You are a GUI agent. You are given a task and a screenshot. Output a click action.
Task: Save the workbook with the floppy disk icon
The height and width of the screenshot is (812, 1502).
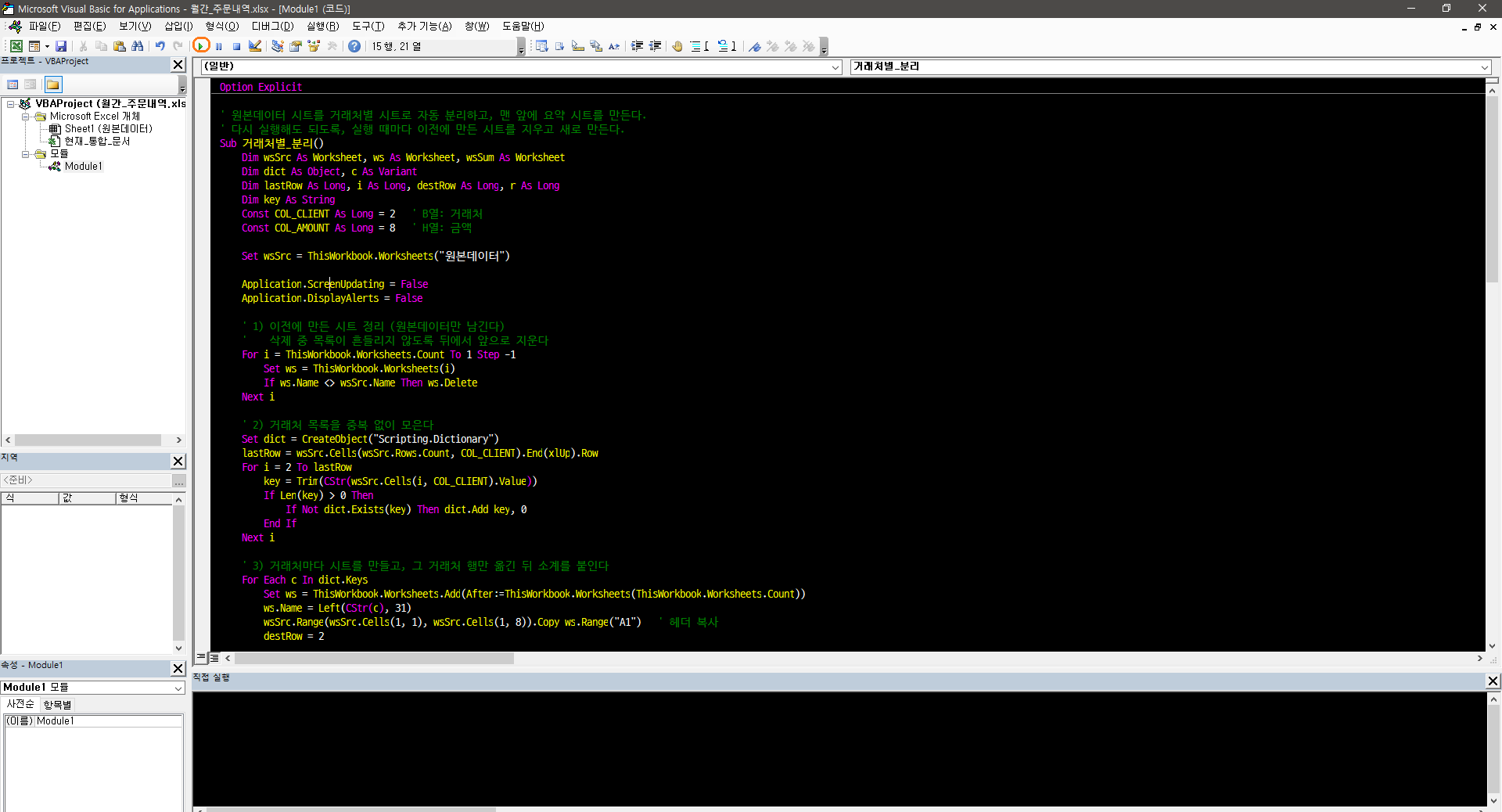coord(61,46)
